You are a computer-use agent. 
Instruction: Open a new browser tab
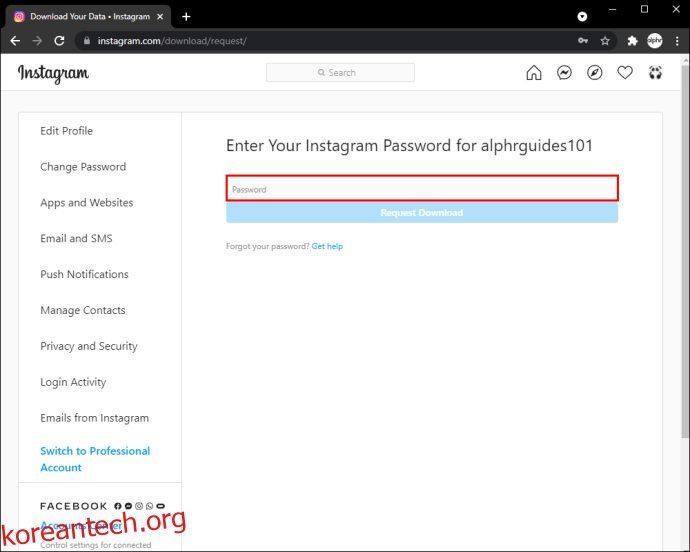click(186, 17)
